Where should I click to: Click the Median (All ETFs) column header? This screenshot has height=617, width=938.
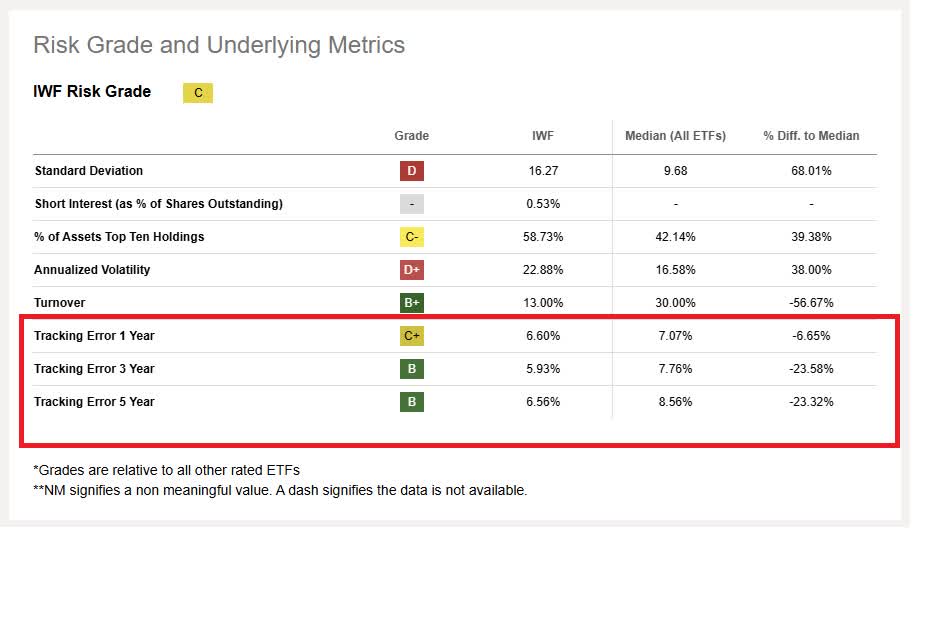click(675, 136)
